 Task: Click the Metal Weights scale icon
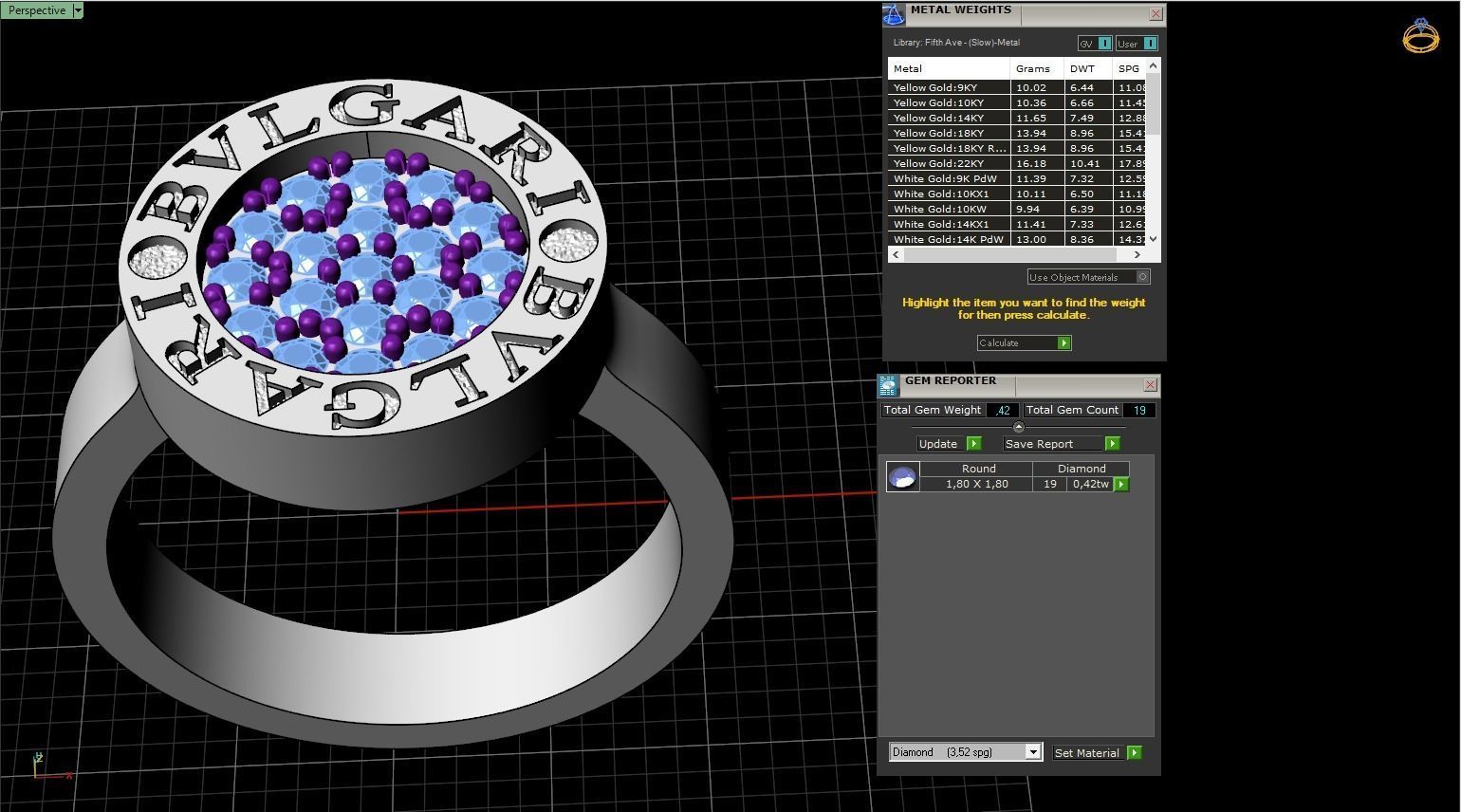[x=894, y=13]
